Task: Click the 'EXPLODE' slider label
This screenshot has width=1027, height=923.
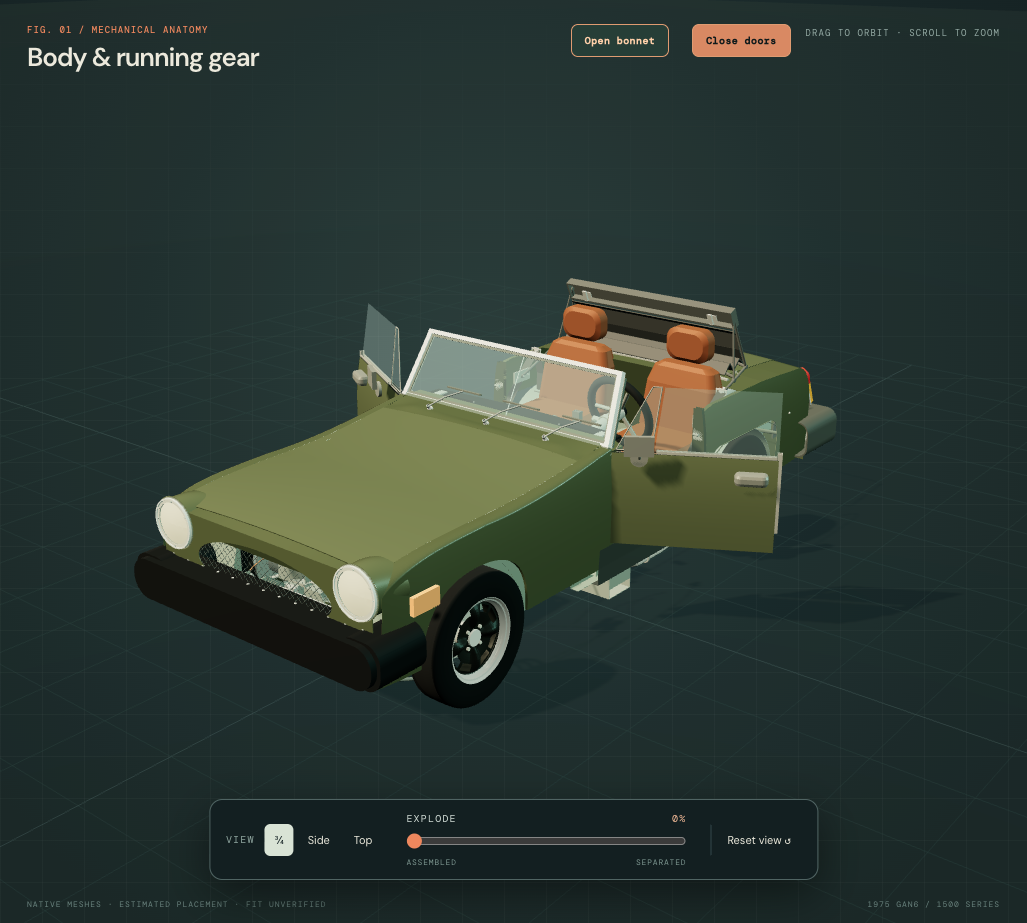Action: tap(431, 819)
